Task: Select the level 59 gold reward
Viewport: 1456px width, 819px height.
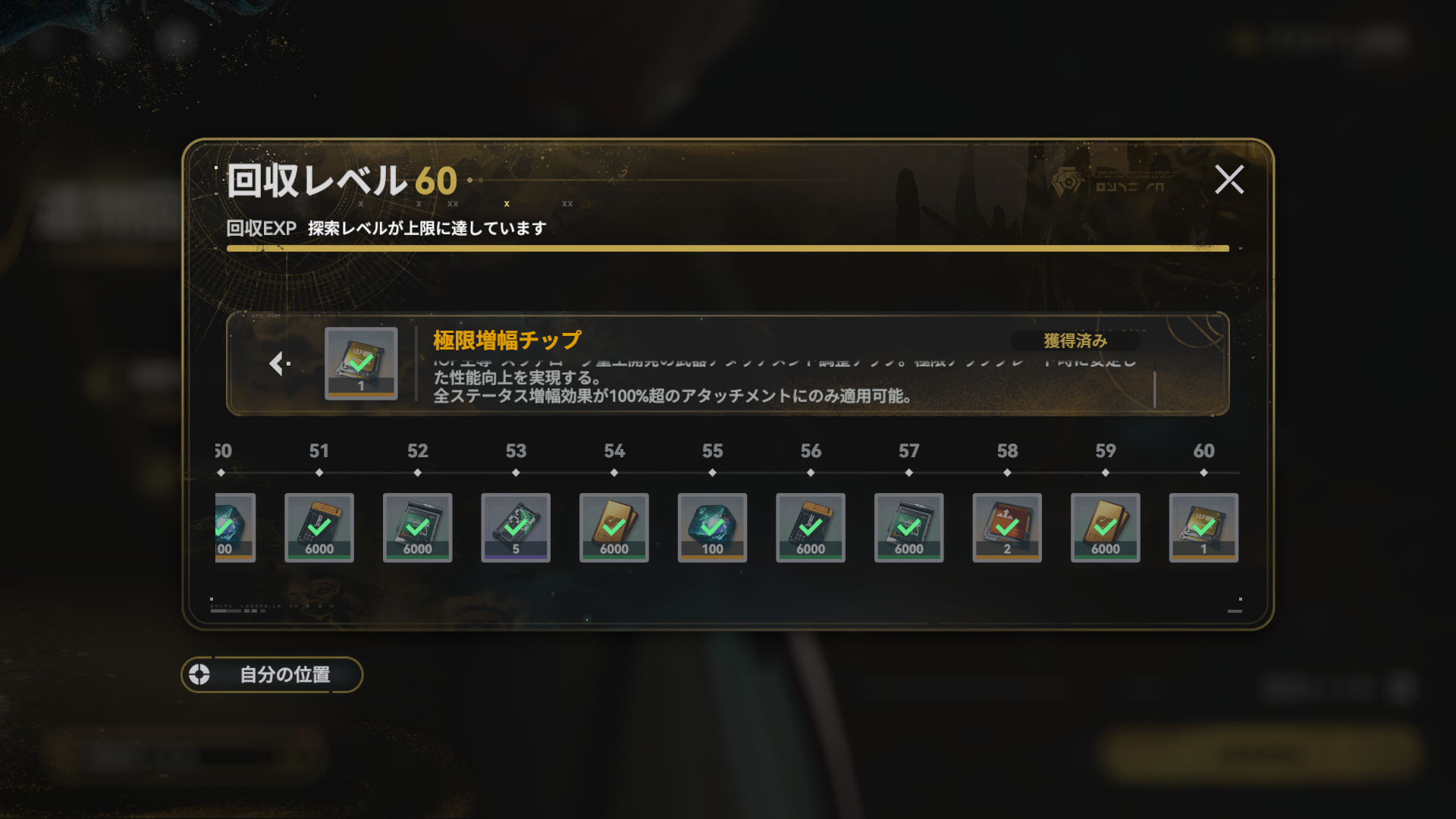Action: click(x=1106, y=528)
